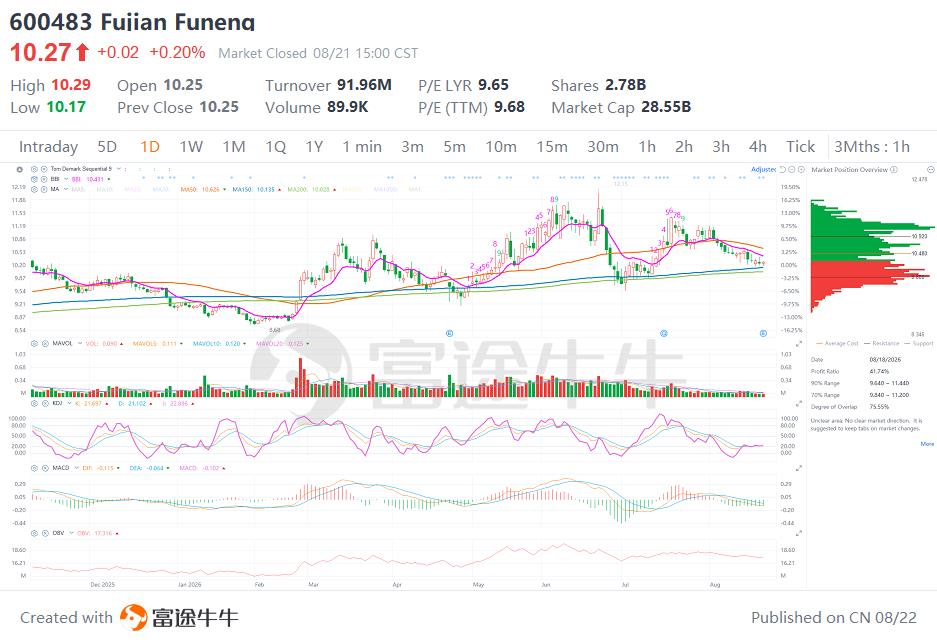Expand the BBI indicator dropdown
This screenshot has height=644, width=937.
(66, 179)
